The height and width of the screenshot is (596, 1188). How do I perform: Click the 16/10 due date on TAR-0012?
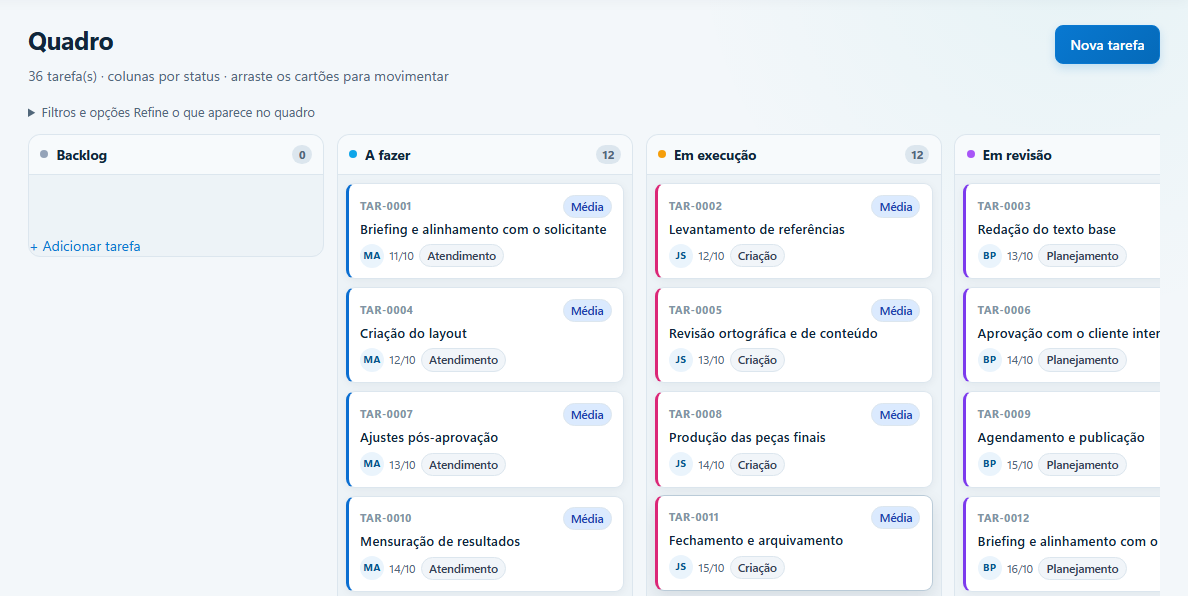[1019, 568]
